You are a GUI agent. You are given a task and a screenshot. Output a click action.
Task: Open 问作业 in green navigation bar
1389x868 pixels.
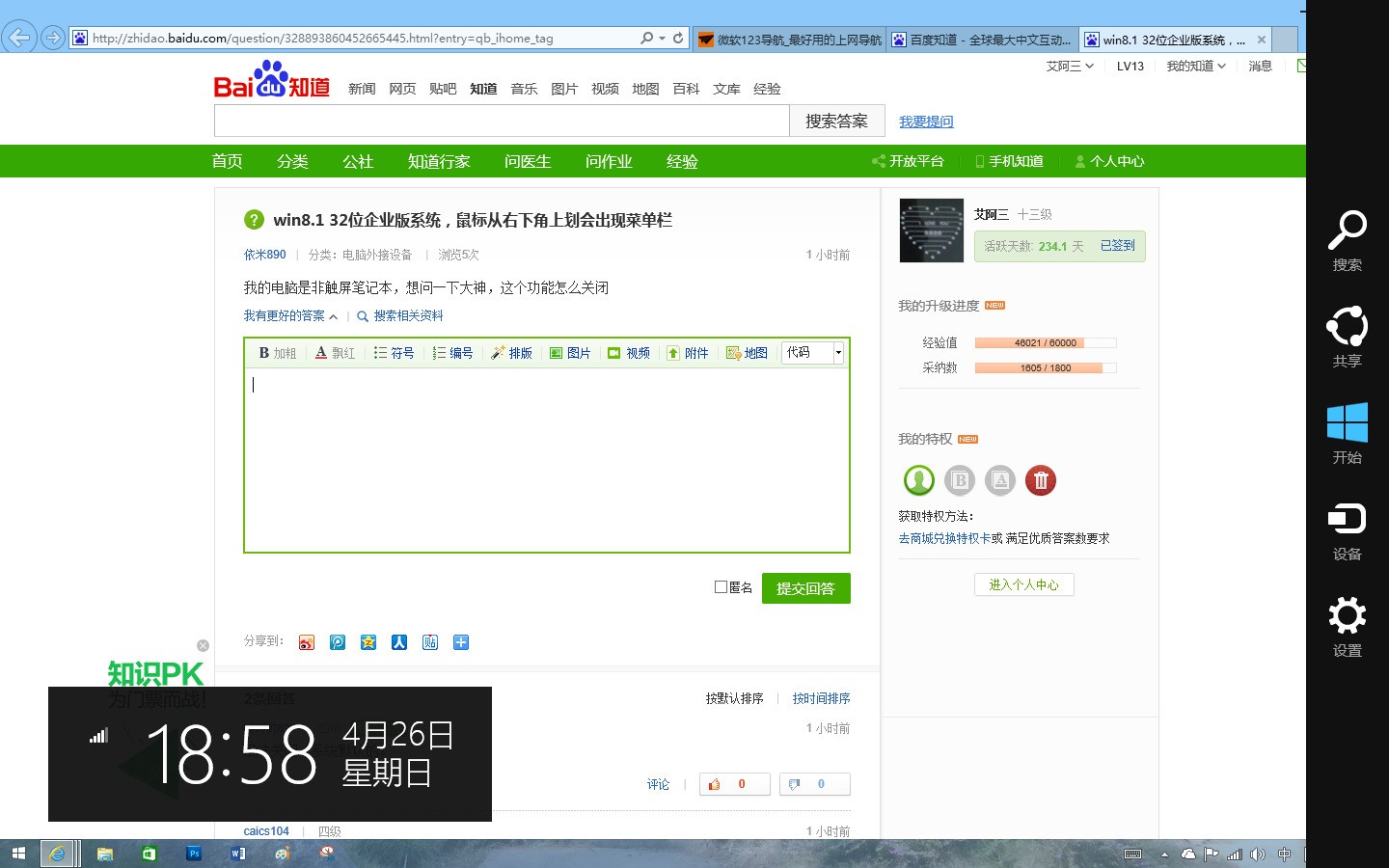[x=609, y=161]
